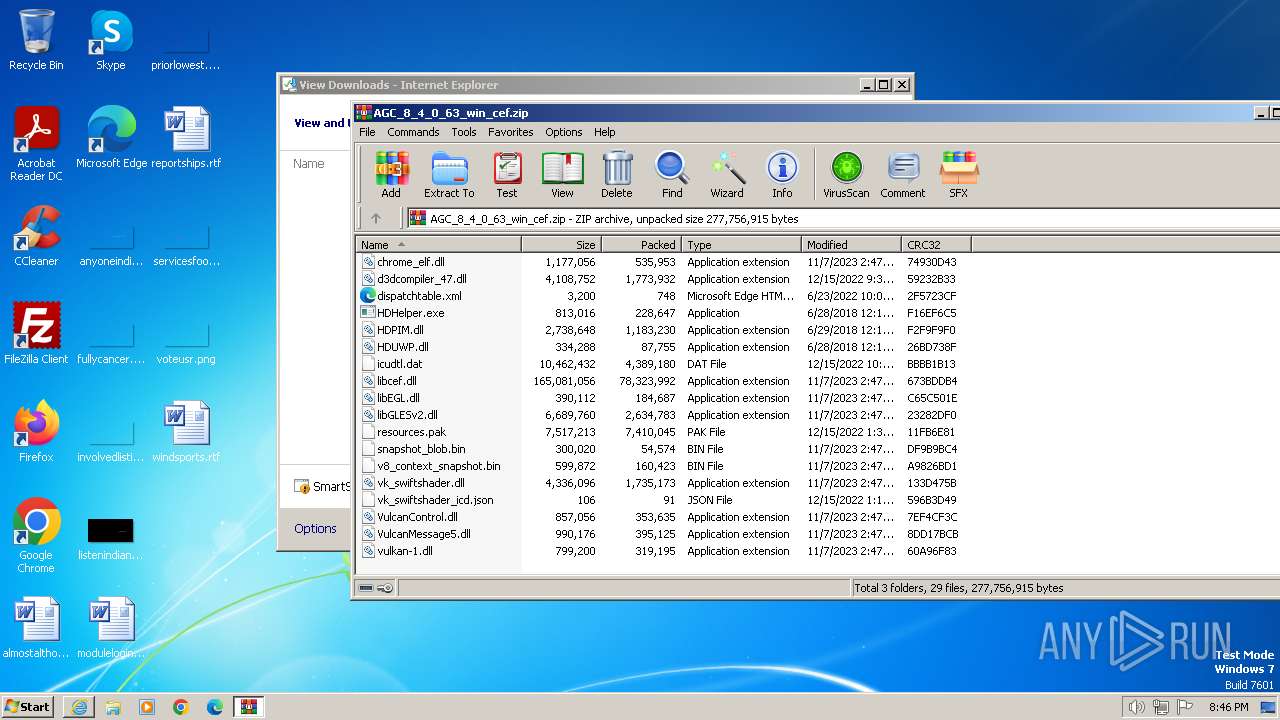This screenshot has width=1280, height=720.
Task: Open the View toolbar button
Action: (562, 174)
